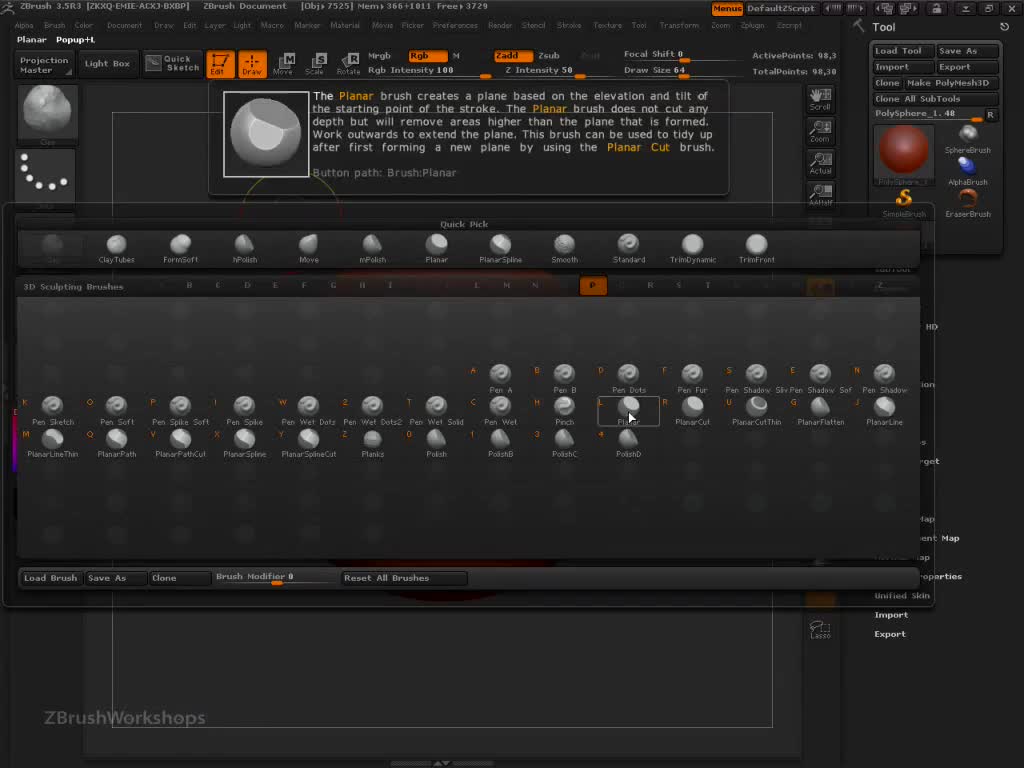Pick the TrimDynamic brush in Quick Pick
Image resolution: width=1024 pixels, height=768 pixels.
tap(692, 249)
